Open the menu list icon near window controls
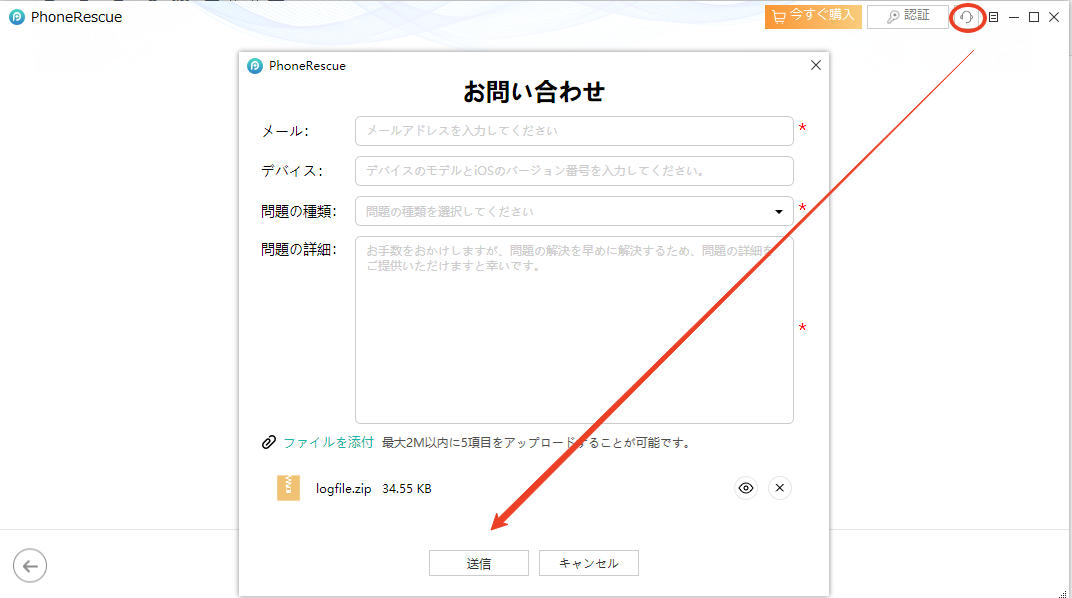Screen dimensions: 1072x598 click(992, 17)
